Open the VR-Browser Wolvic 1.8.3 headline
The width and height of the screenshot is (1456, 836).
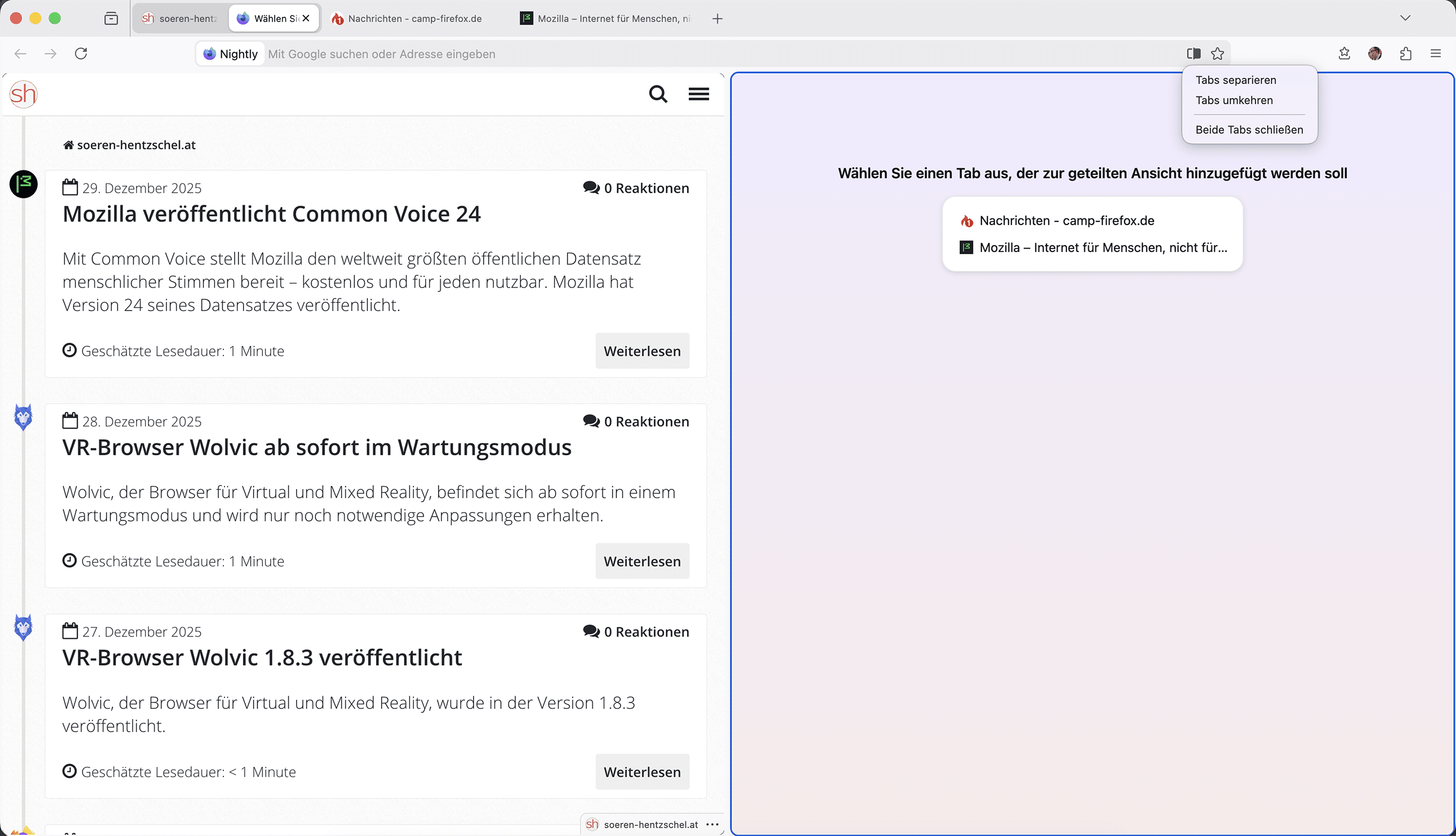tap(262, 658)
